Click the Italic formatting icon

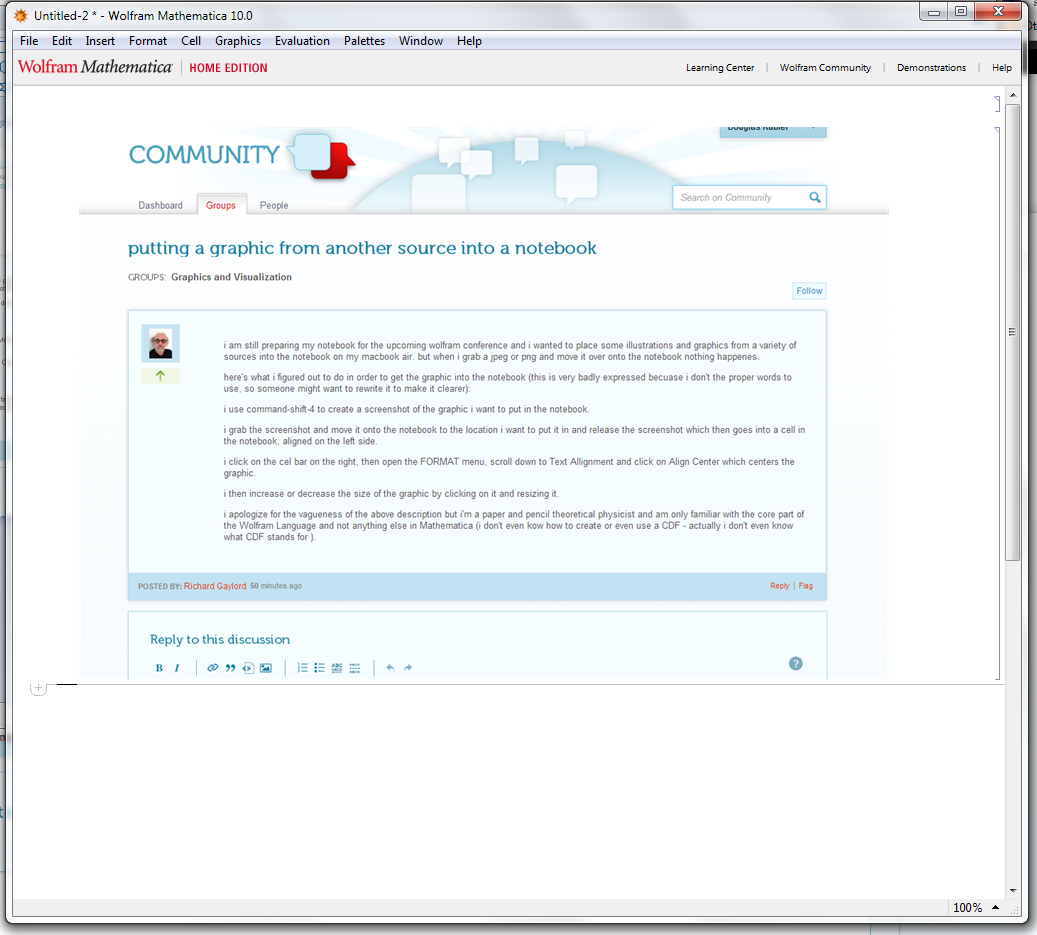point(177,668)
